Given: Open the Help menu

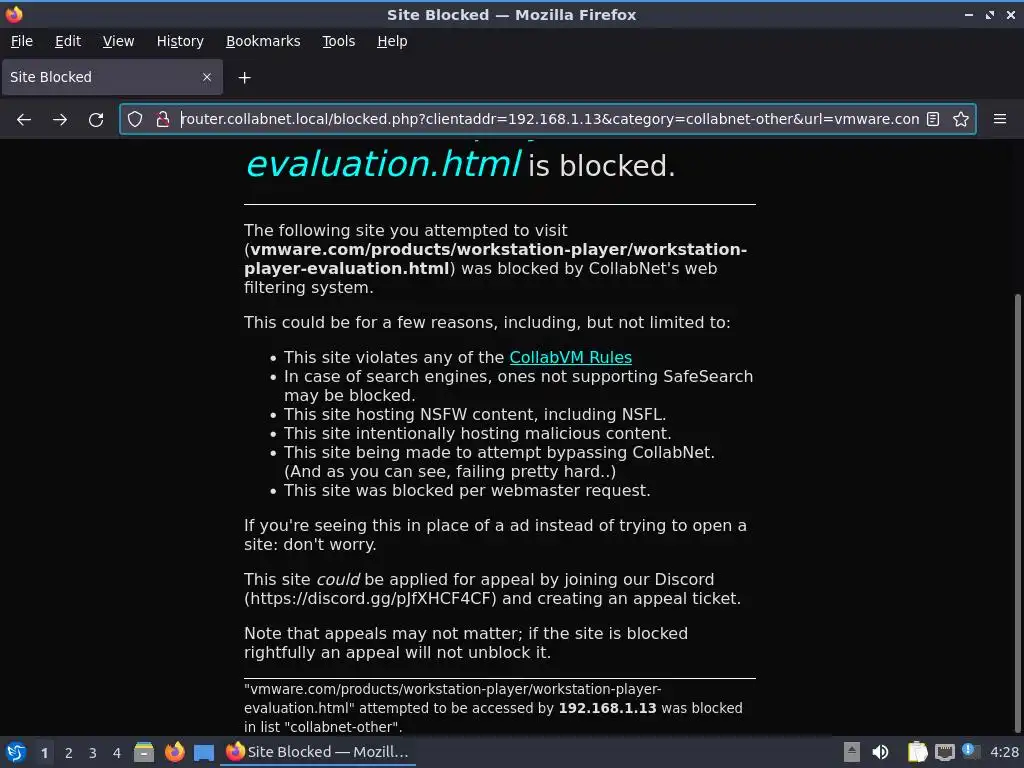Looking at the screenshot, I should pyautogui.click(x=392, y=41).
